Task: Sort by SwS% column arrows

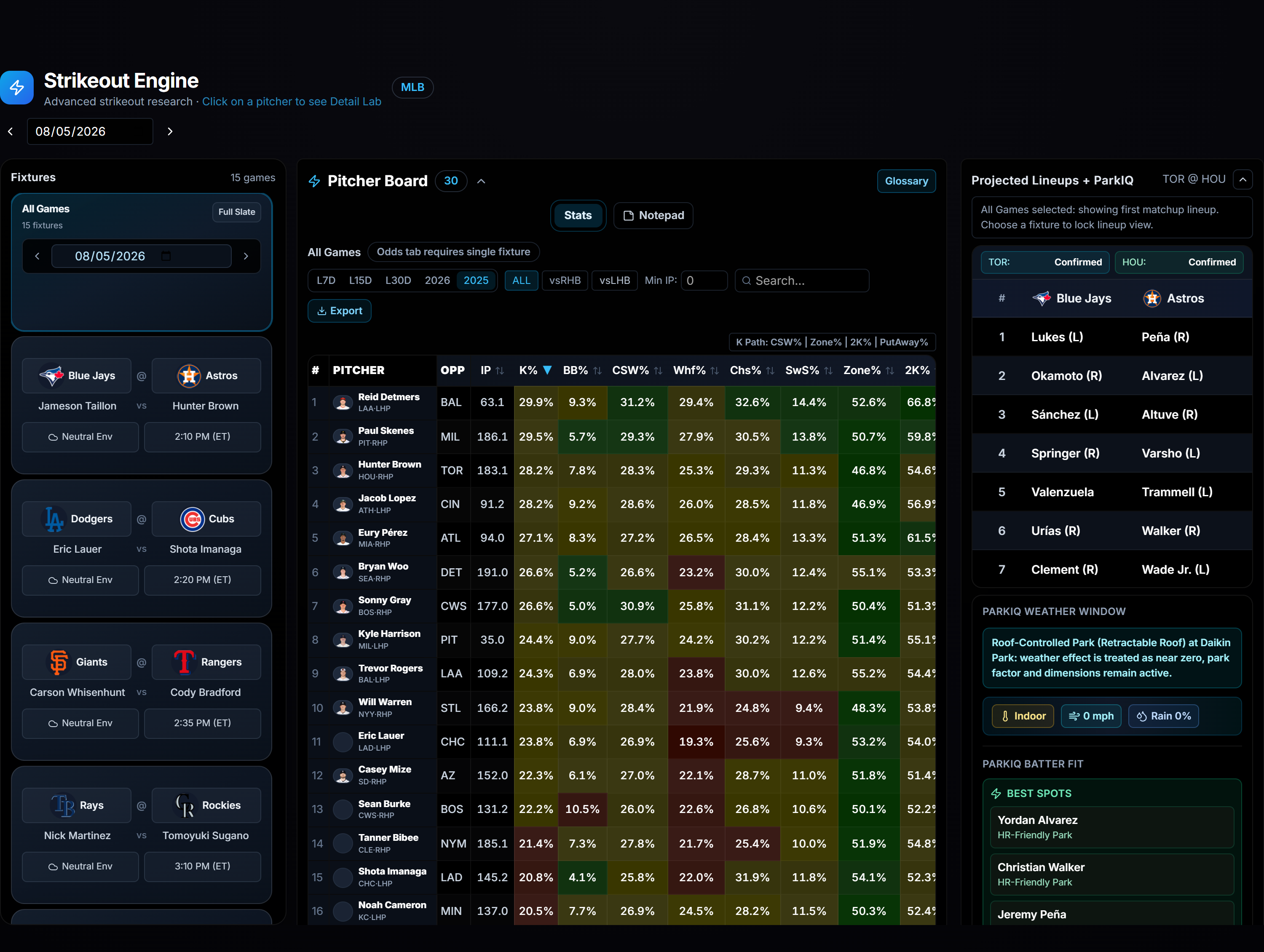Action: 828,370
